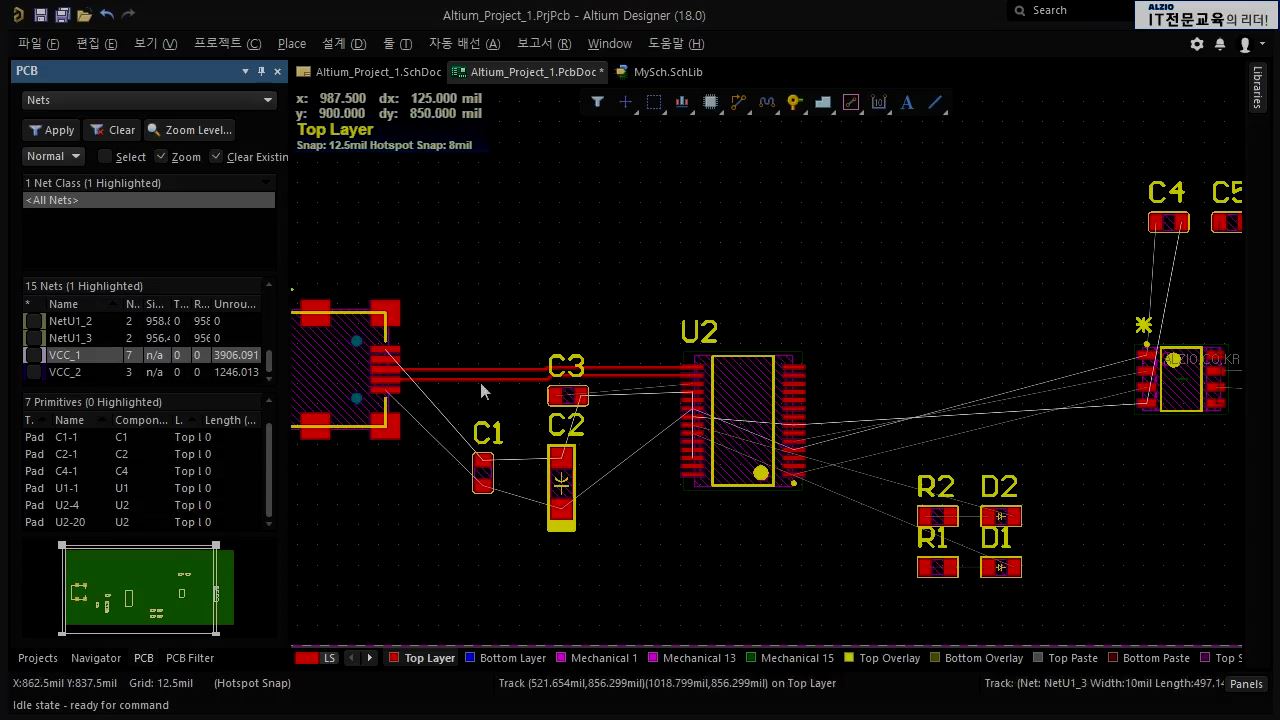
Task: Select the snap crosshair tool in PCB toolbar
Action: 625,102
